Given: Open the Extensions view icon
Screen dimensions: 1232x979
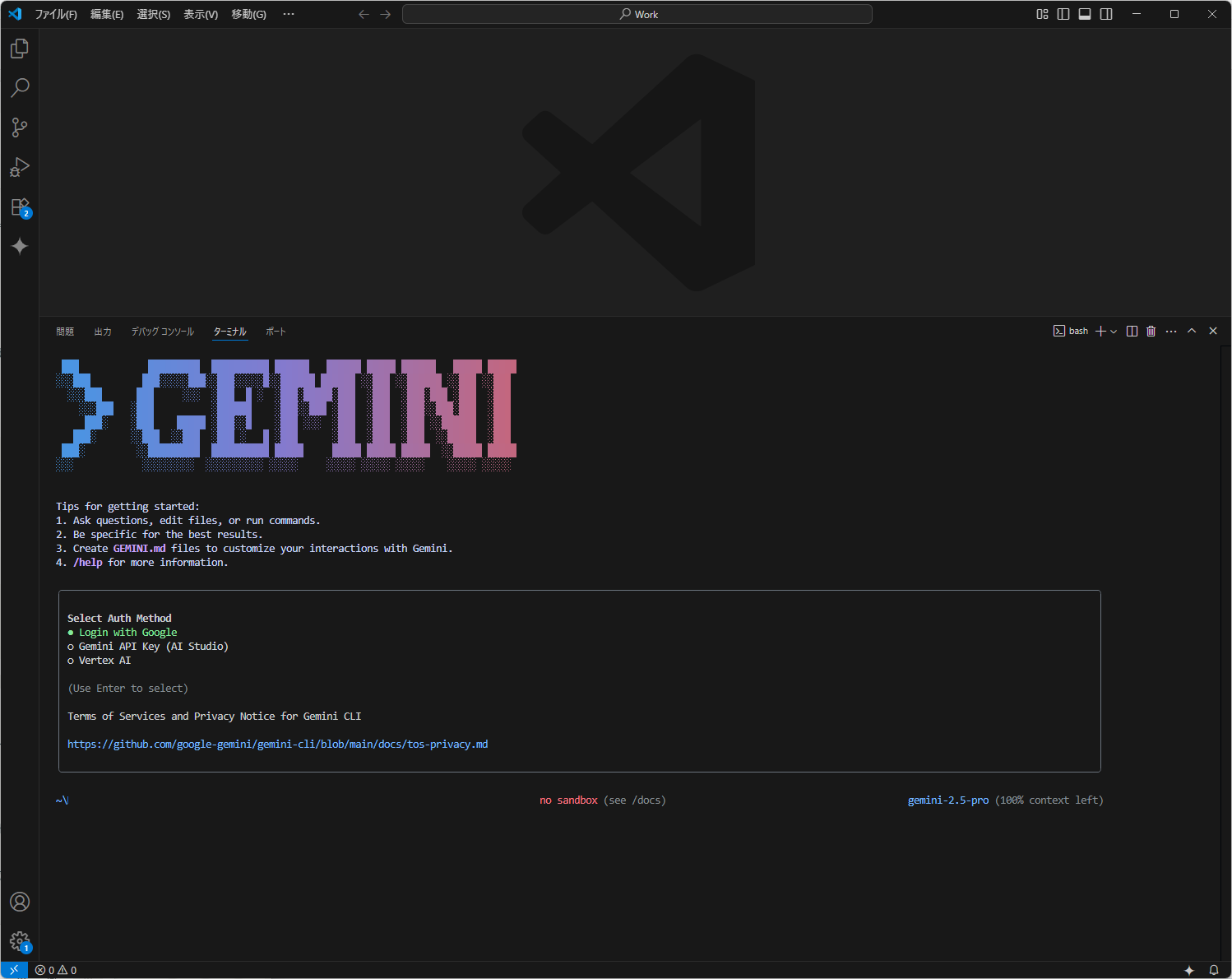Looking at the screenshot, I should (19, 206).
